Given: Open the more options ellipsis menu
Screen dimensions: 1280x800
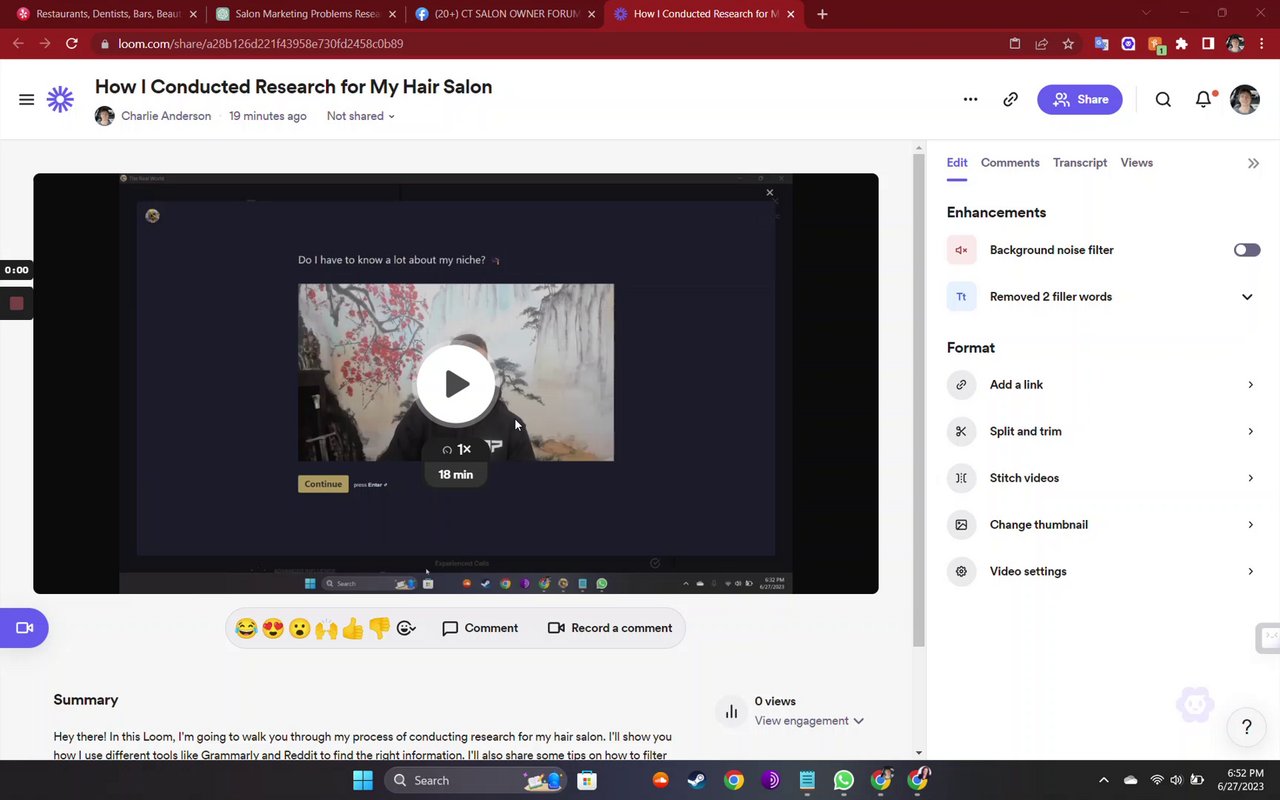Looking at the screenshot, I should click(x=970, y=99).
